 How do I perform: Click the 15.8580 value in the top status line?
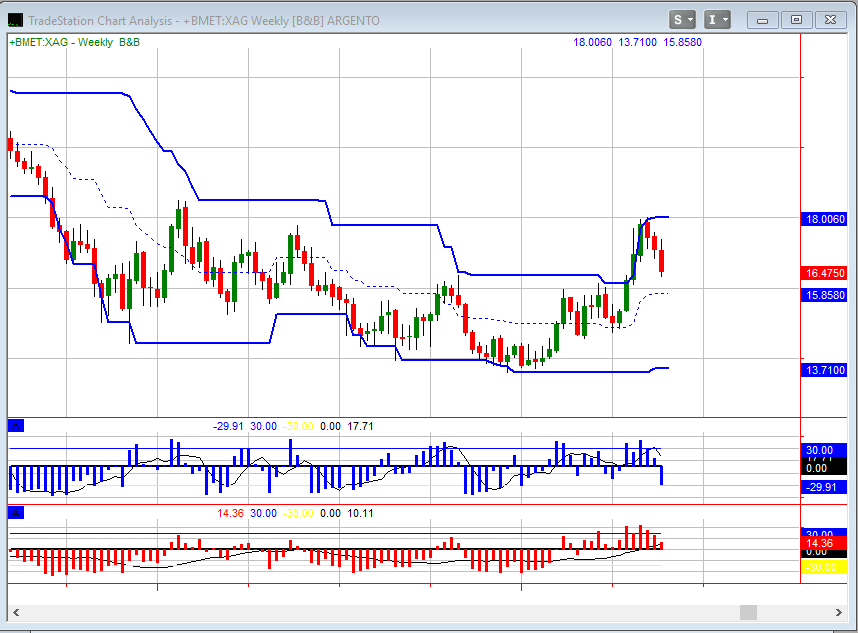pyautogui.click(x=682, y=42)
